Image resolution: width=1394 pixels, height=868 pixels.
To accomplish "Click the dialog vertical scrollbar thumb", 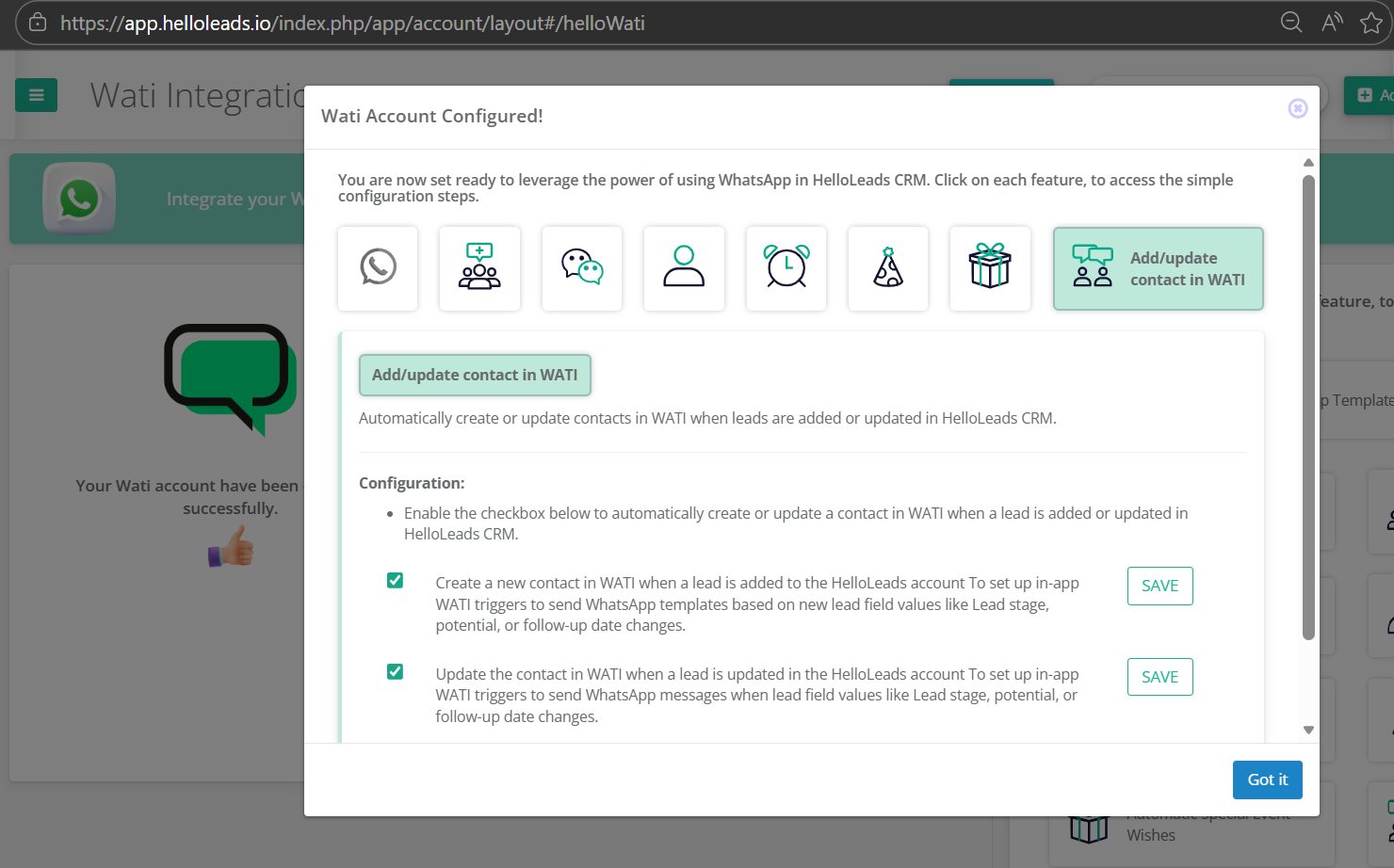I will [1308, 407].
